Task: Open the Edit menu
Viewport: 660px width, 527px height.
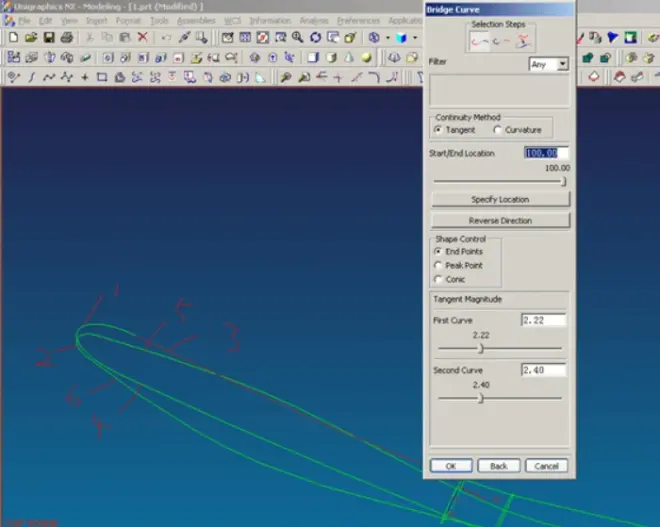Action: coord(45,21)
